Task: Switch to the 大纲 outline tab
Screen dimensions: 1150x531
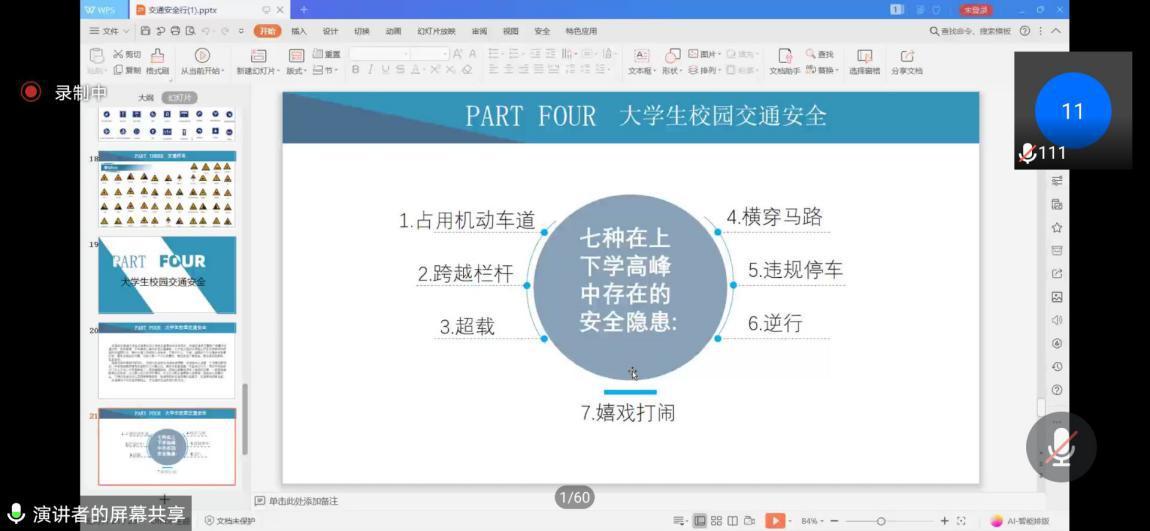Action: pos(146,98)
